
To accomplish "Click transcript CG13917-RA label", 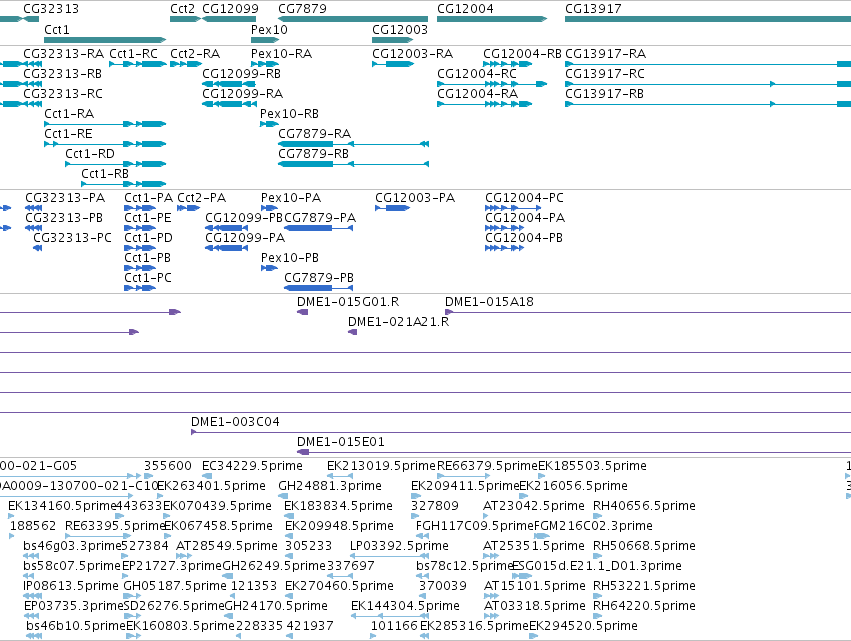I will [606, 54].
